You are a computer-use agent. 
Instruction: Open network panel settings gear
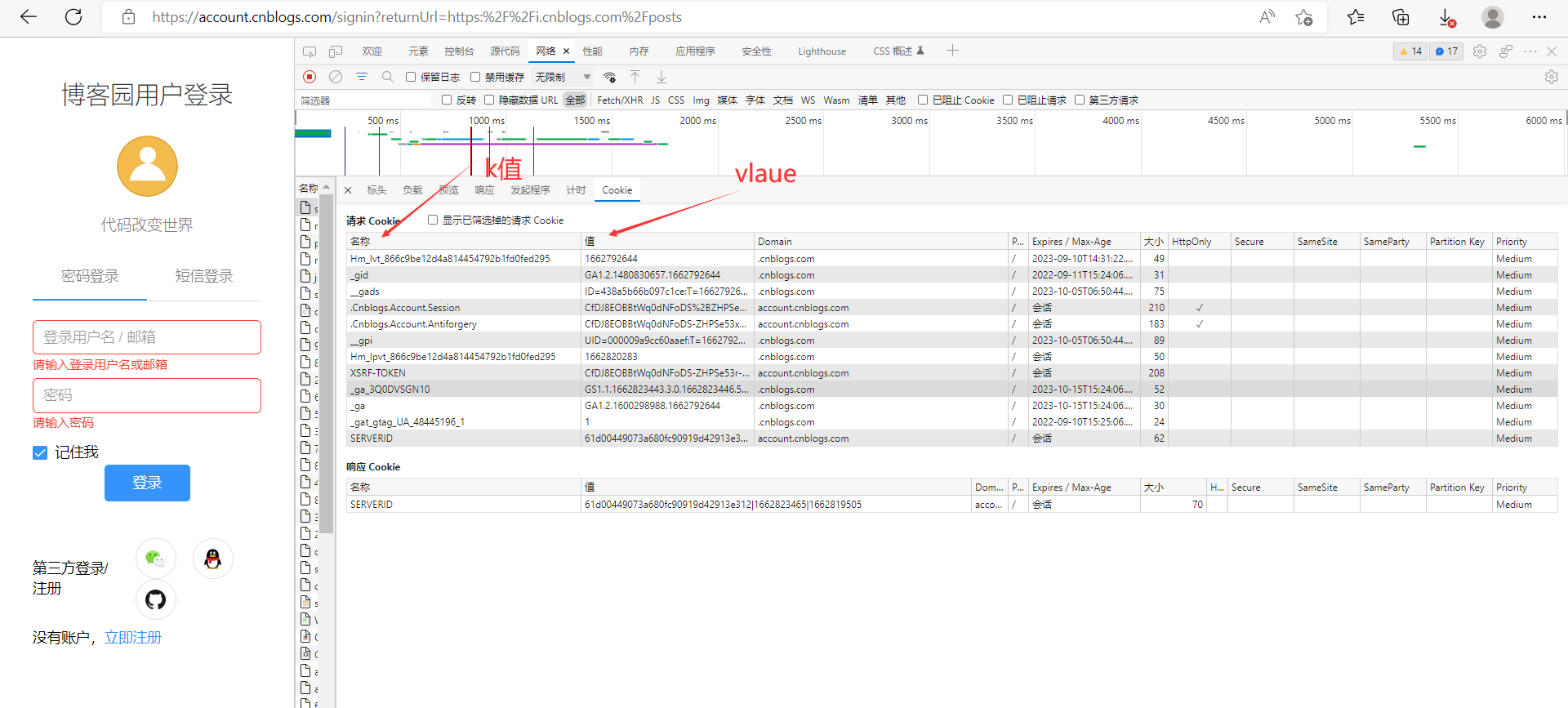point(1552,77)
